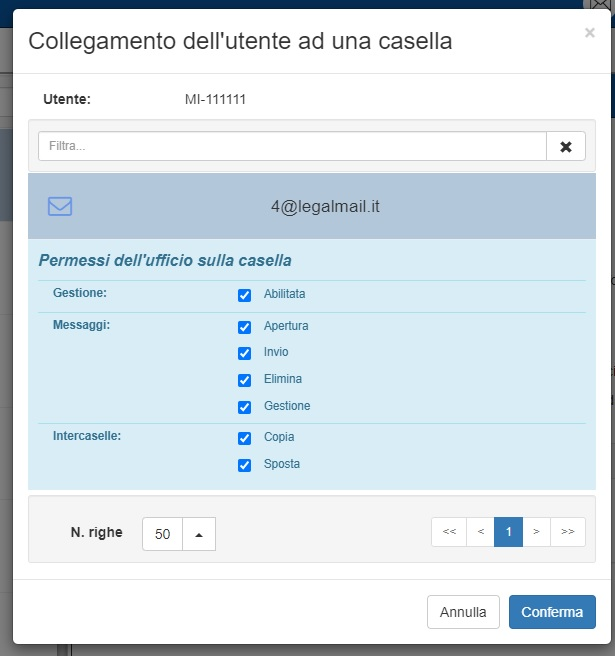Click into the Filtra text field

[x=292, y=146]
